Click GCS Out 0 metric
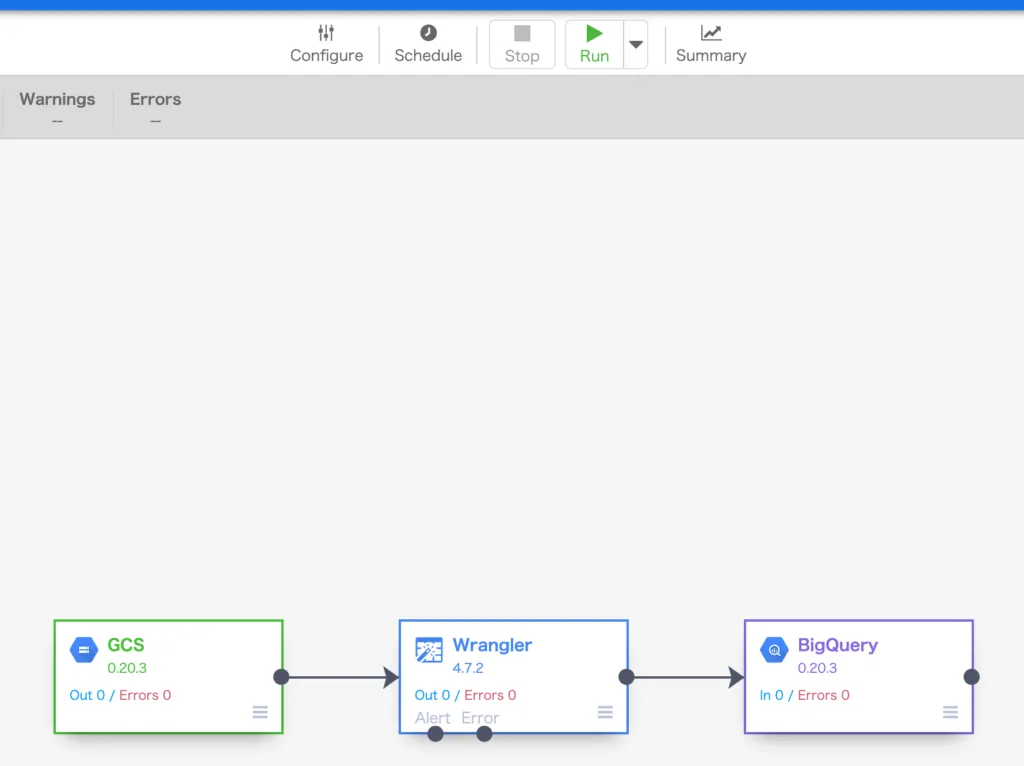The image size is (1024, 766). [87, 695]
